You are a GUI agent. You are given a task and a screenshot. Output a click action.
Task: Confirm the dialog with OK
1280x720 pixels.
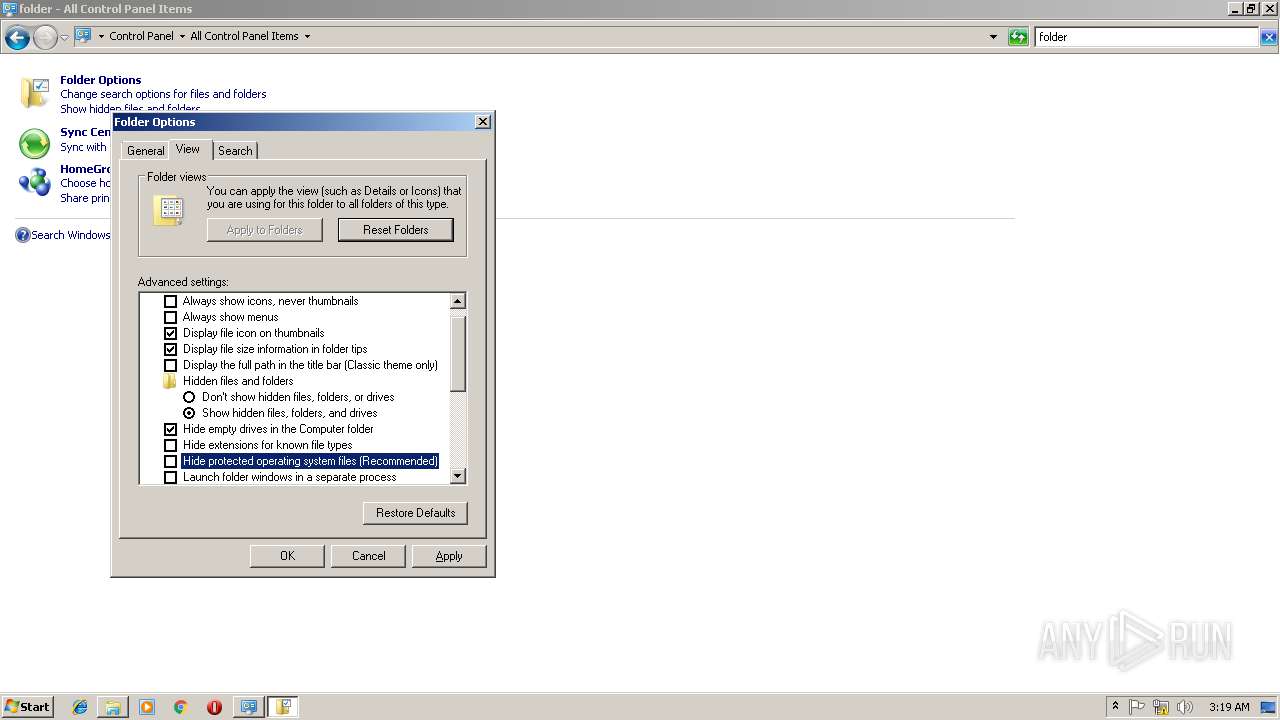coord(287,556)
